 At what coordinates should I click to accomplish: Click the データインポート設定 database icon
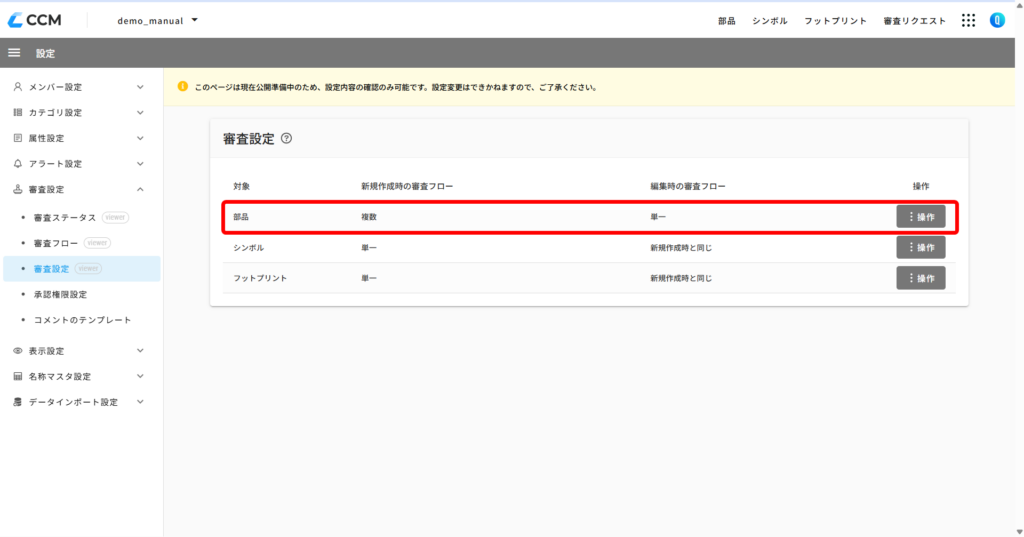(x=18, y=402)
